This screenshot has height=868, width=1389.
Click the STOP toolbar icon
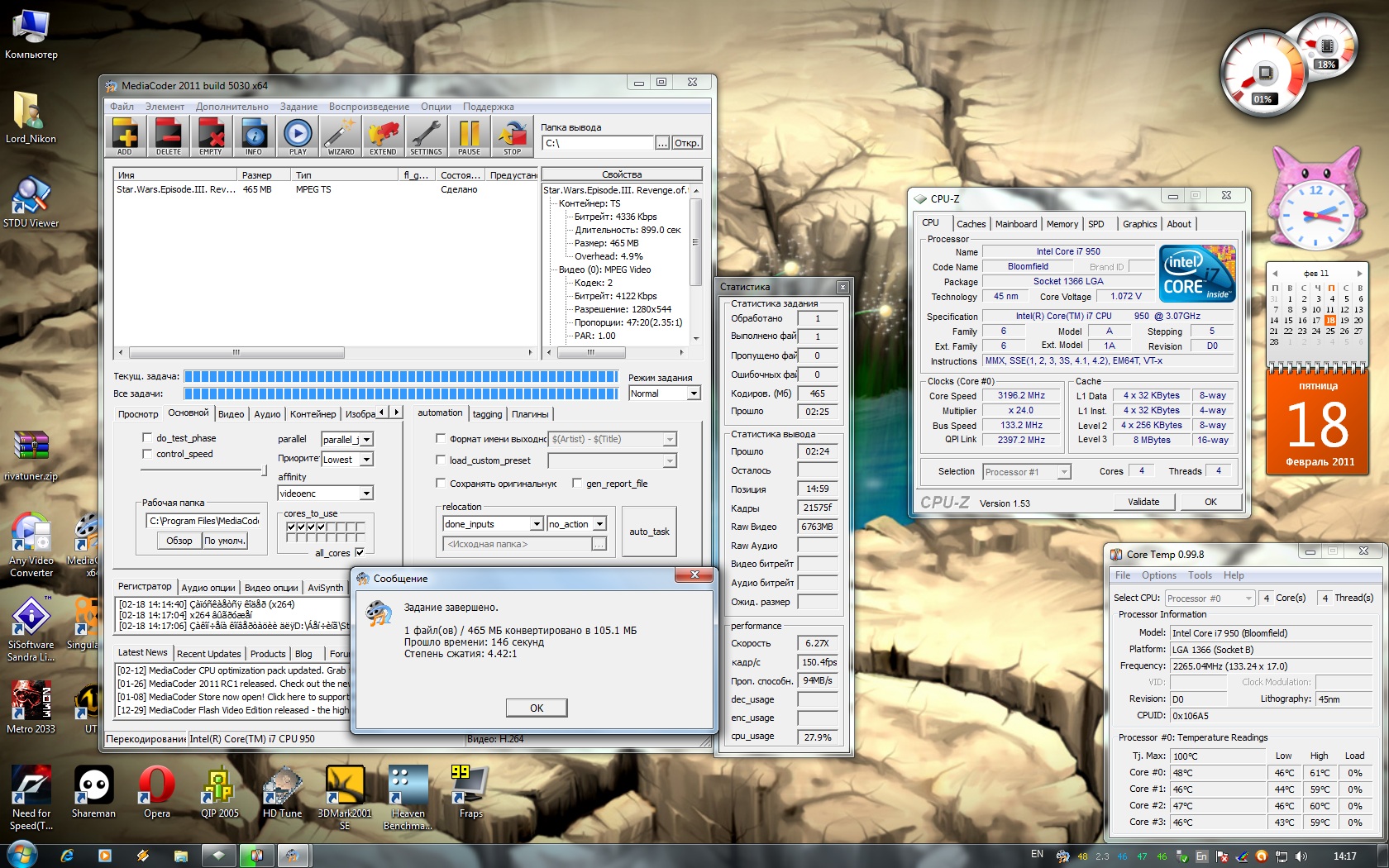click(513, 136)
